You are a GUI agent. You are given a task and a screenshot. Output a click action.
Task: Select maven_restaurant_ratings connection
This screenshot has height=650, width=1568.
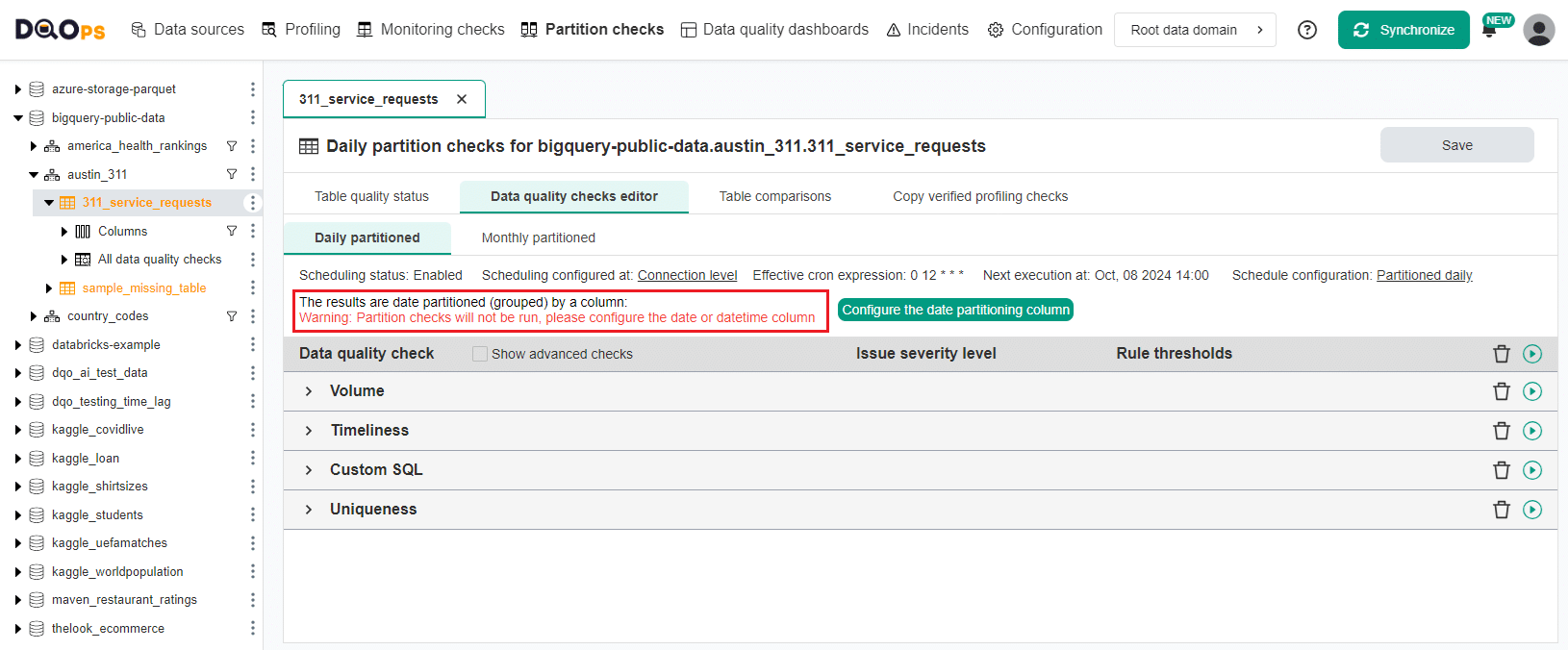click(x=124, y=600)
